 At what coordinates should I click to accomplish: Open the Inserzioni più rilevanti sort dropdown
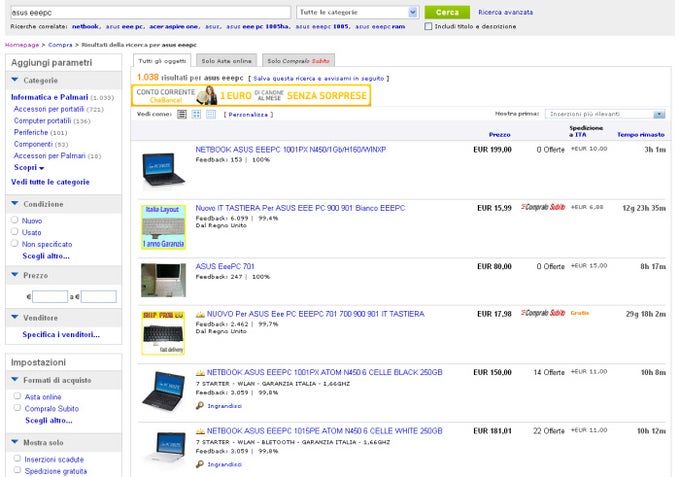pyautogui.click(x=605, y=114)
